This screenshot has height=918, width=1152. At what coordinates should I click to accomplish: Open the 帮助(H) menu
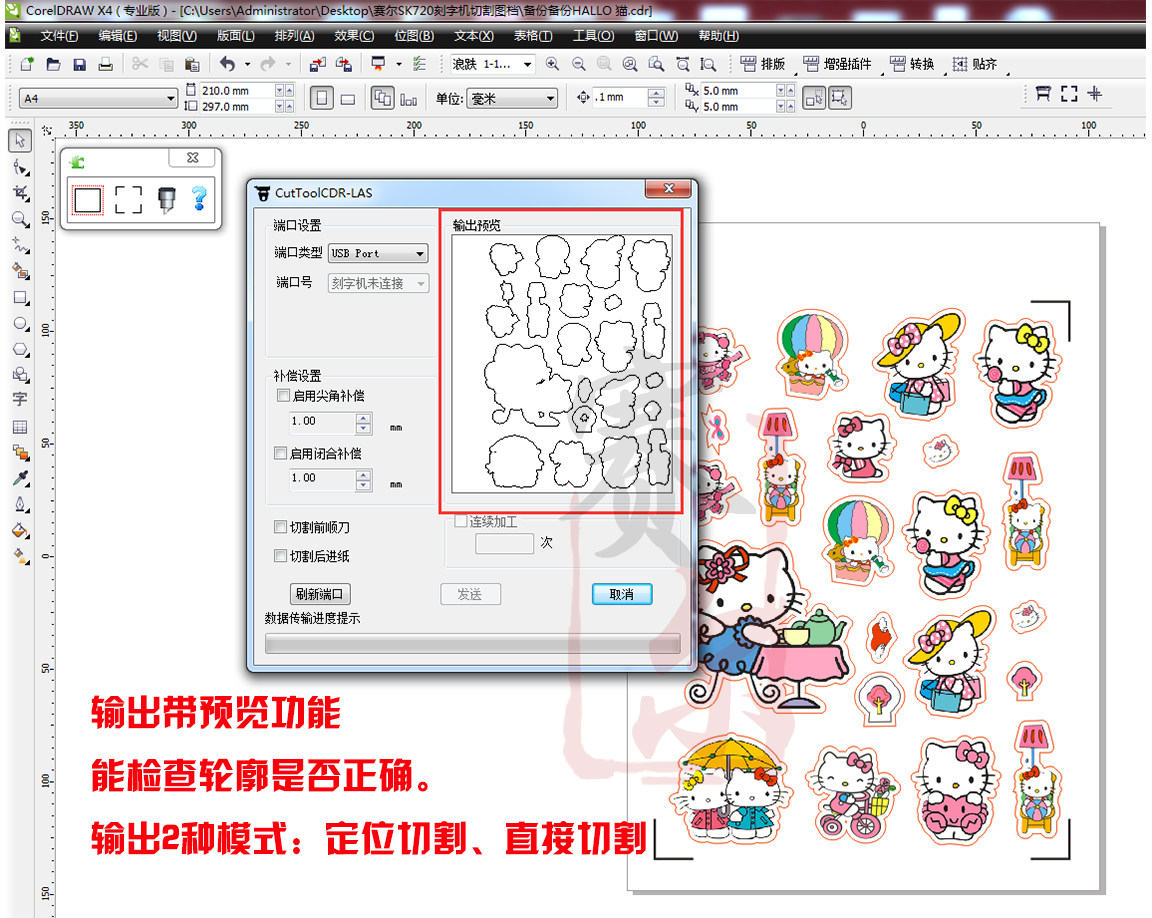click(719, 36)
